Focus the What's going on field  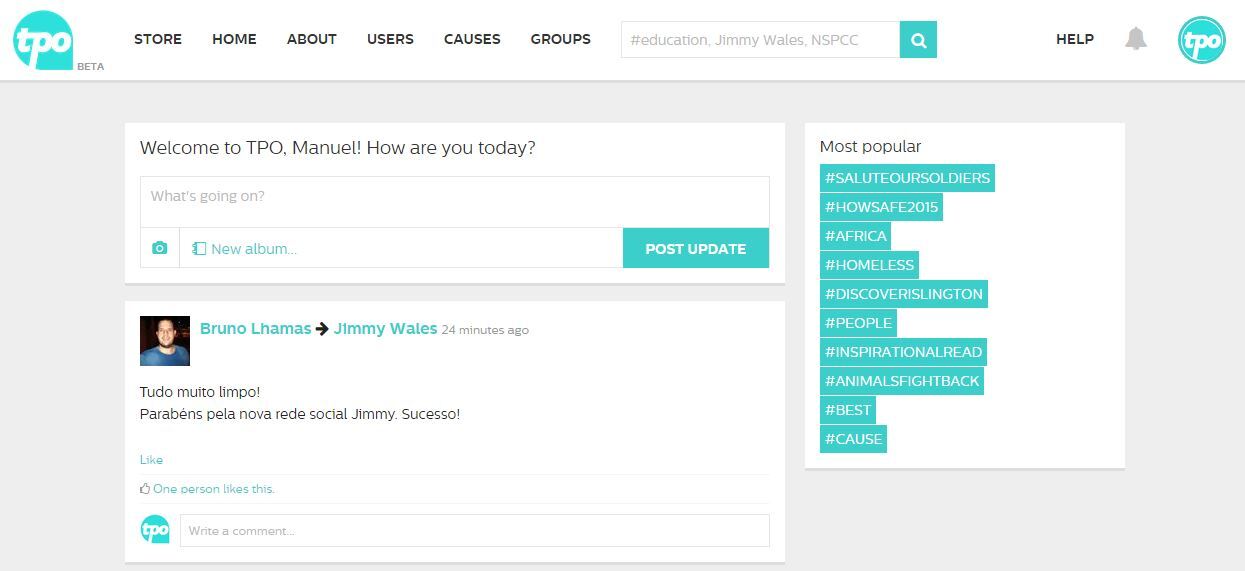[454, 201]
